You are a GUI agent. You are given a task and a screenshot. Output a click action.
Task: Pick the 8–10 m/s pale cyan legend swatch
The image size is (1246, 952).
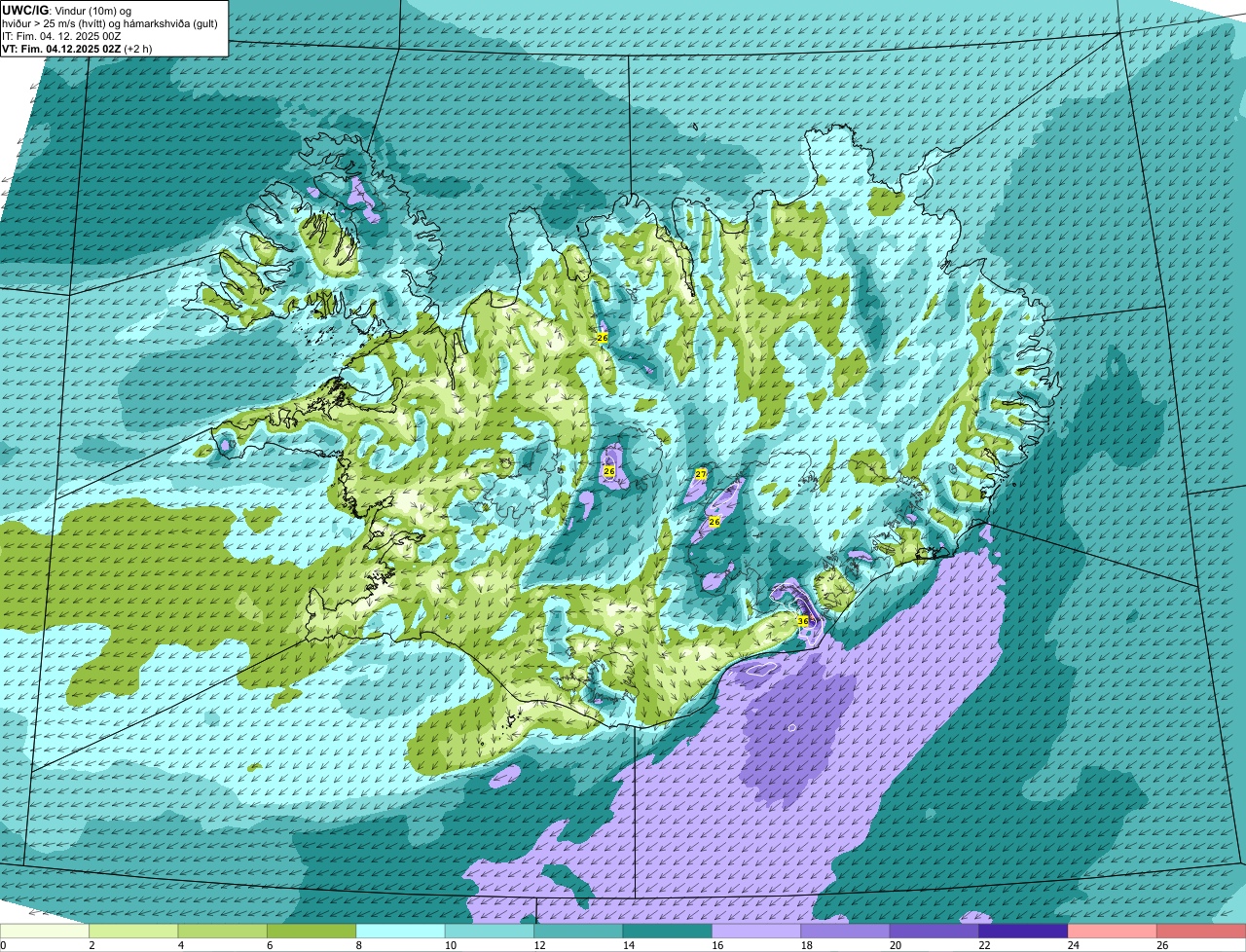click(401, 932)
